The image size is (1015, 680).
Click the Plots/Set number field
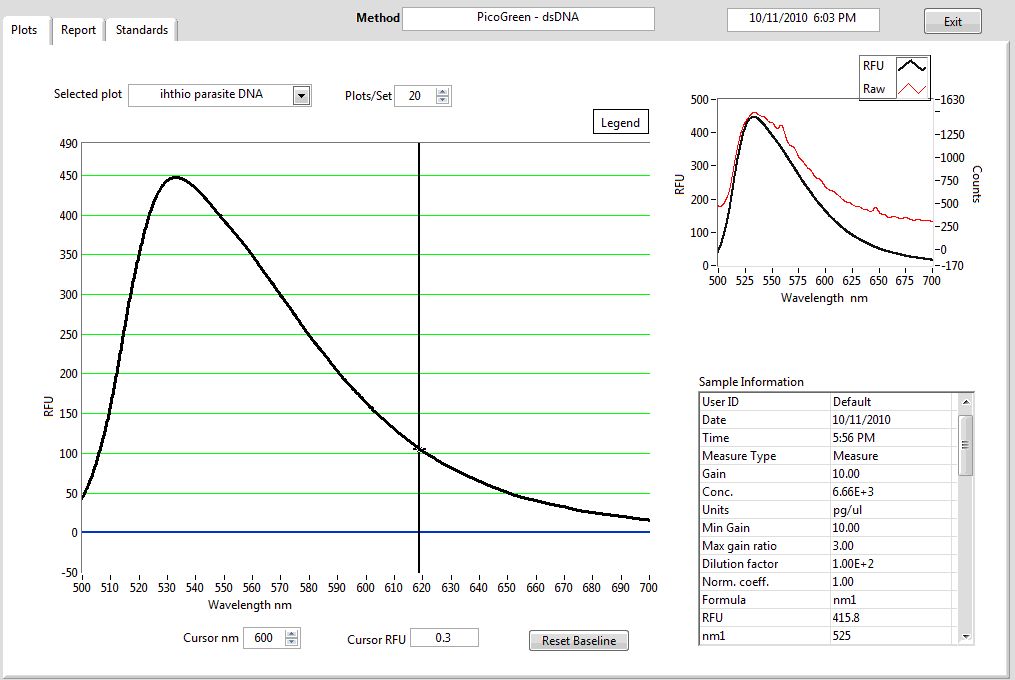(x=415, y=96)
